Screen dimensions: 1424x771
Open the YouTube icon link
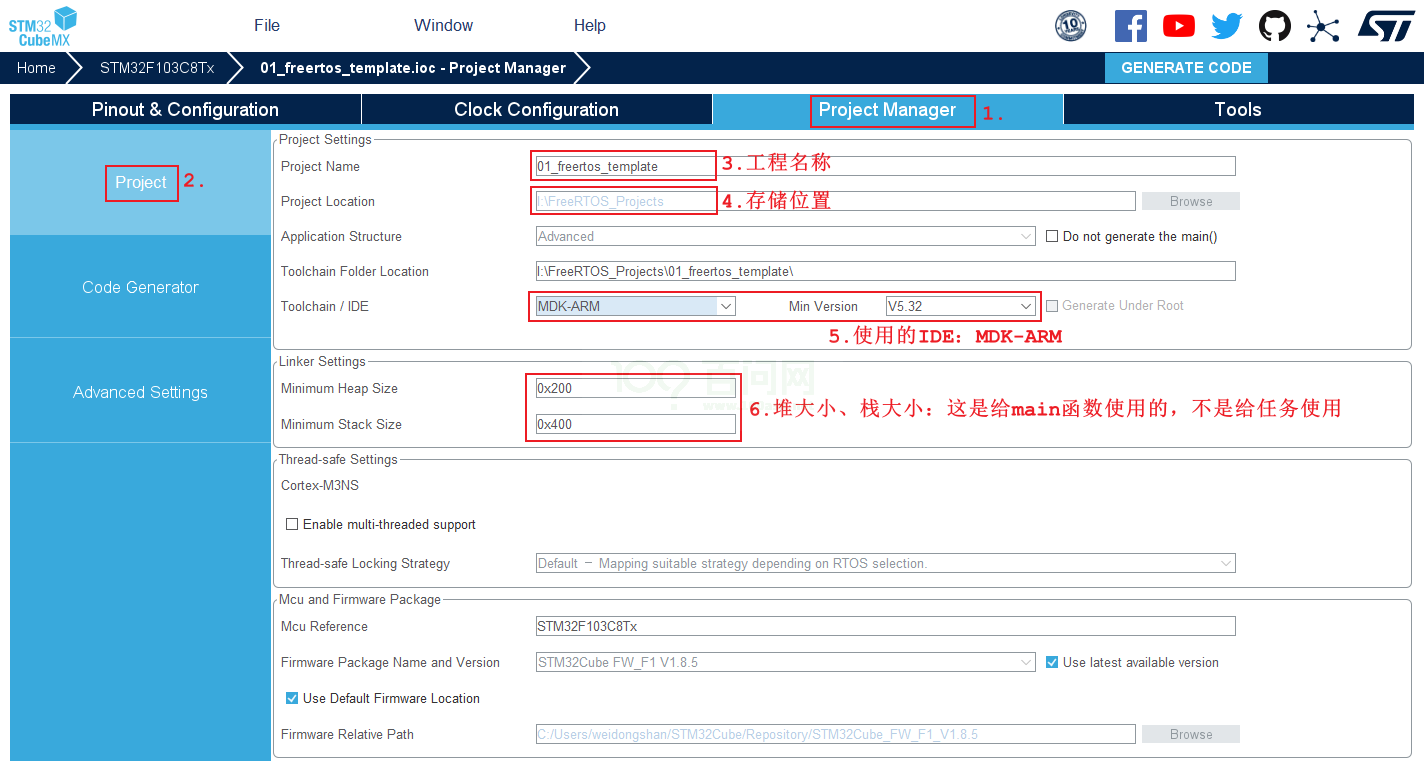point(1179,26)
